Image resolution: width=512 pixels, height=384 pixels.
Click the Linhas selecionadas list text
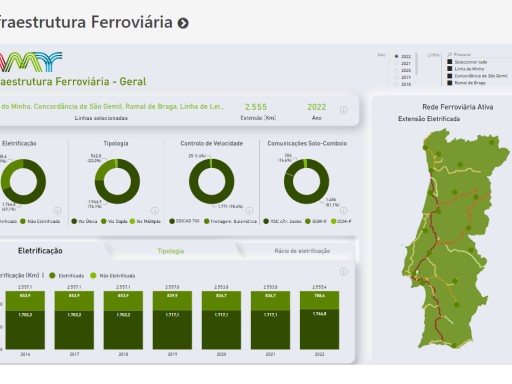[112, 107]
